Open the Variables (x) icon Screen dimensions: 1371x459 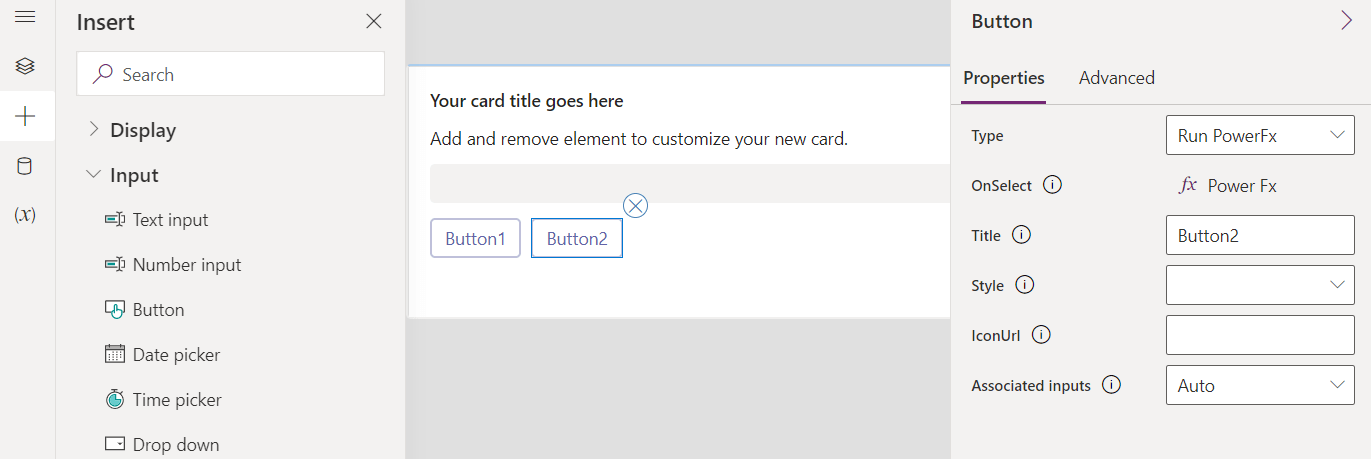tap(25, 214)
